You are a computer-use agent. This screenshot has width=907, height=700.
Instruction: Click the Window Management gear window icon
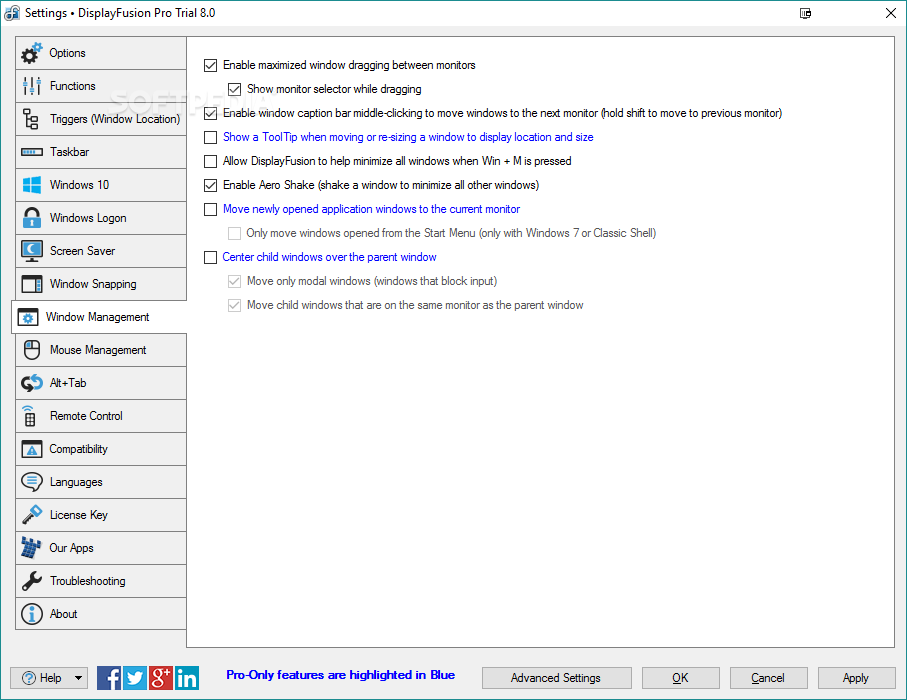[x=28, y=317]
